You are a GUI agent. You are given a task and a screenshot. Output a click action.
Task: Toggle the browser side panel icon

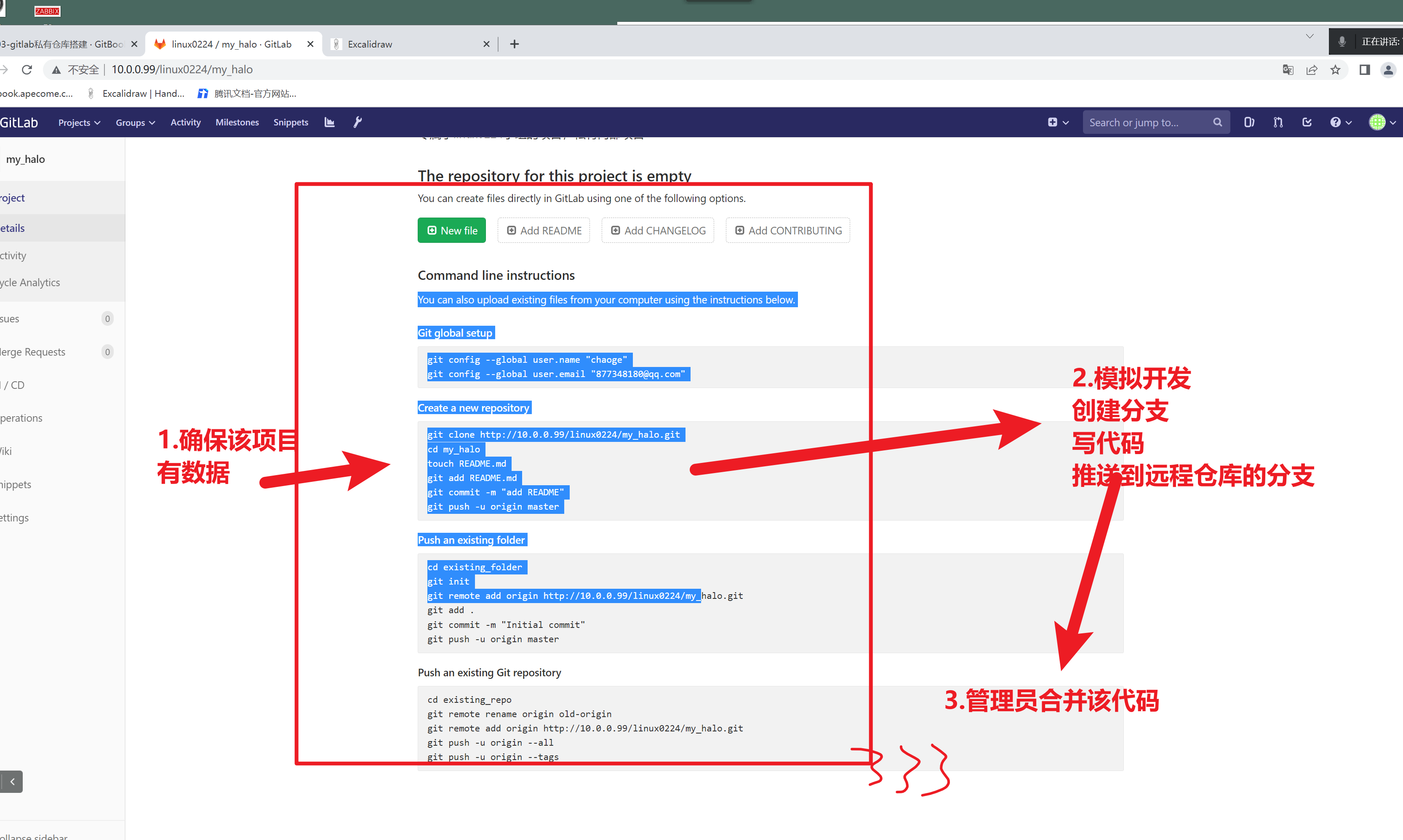point(1365,69)
